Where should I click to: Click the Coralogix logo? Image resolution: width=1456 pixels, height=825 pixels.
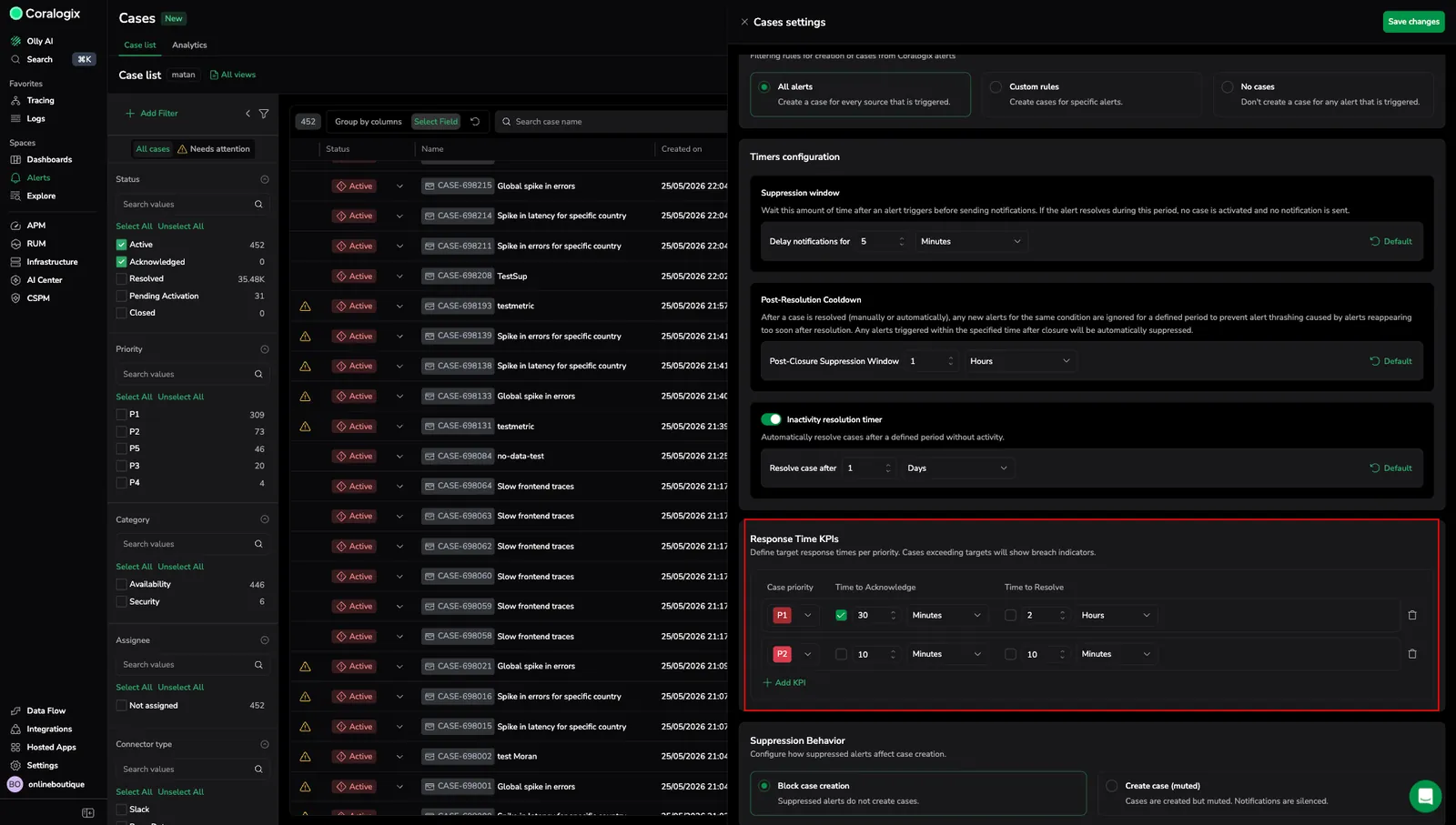[x=45, y=14]
